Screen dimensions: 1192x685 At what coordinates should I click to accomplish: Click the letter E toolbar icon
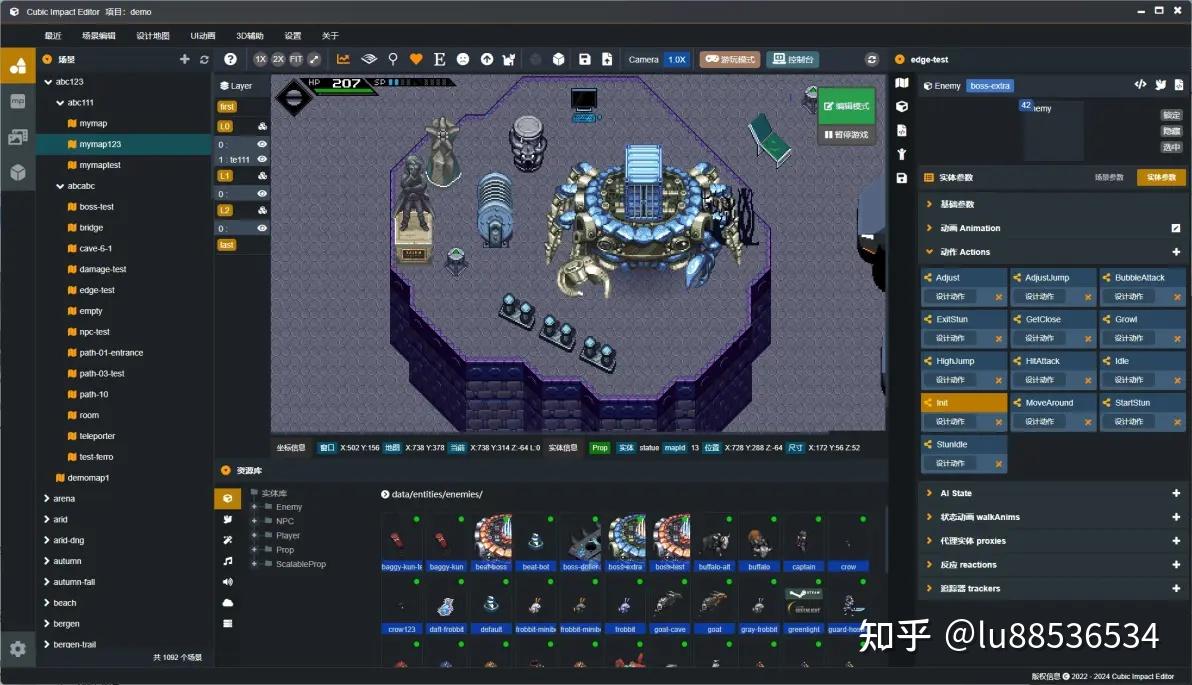pyautogui.click(x=439, y=59)
